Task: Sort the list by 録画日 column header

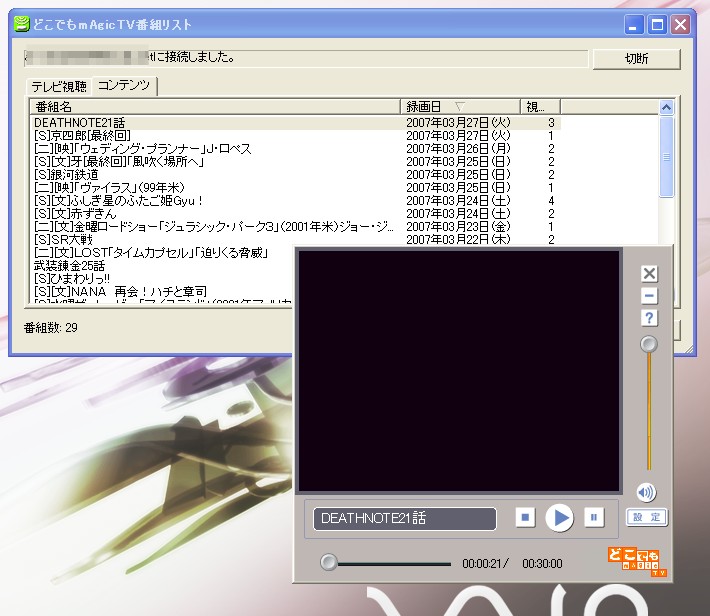Action: (460, 107)
